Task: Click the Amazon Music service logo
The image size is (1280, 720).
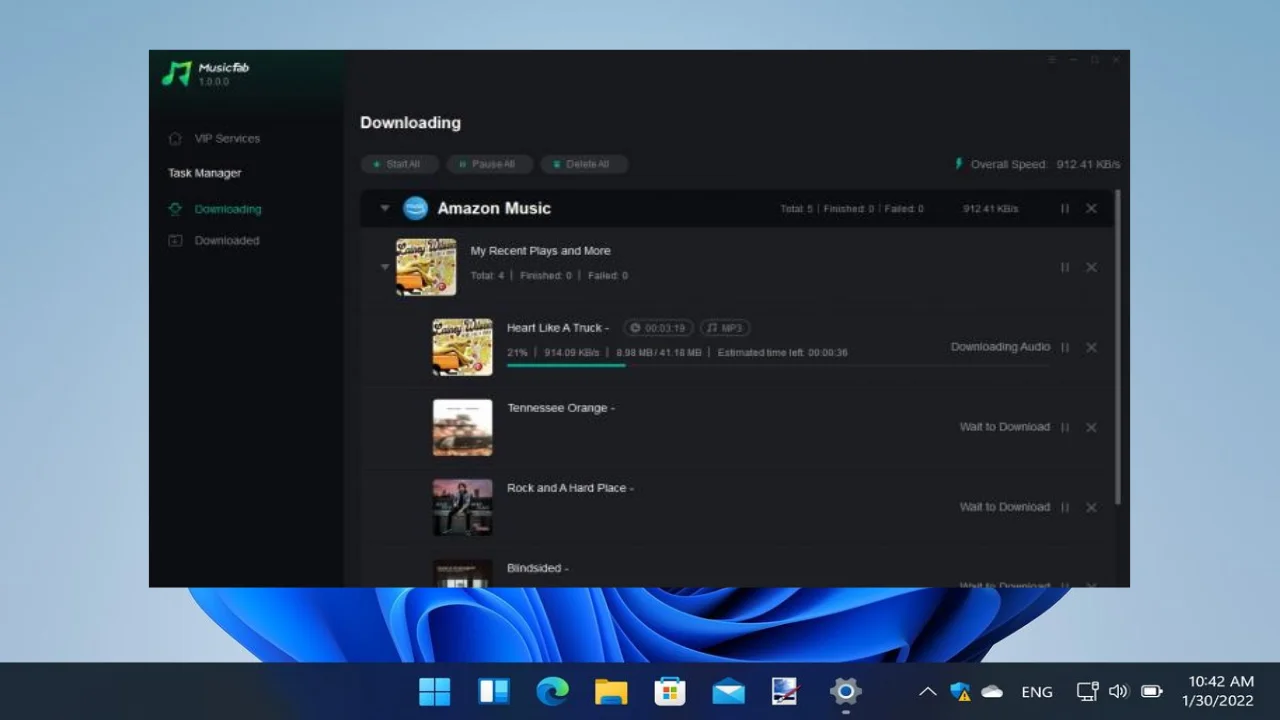Action: tap(415, 208)
